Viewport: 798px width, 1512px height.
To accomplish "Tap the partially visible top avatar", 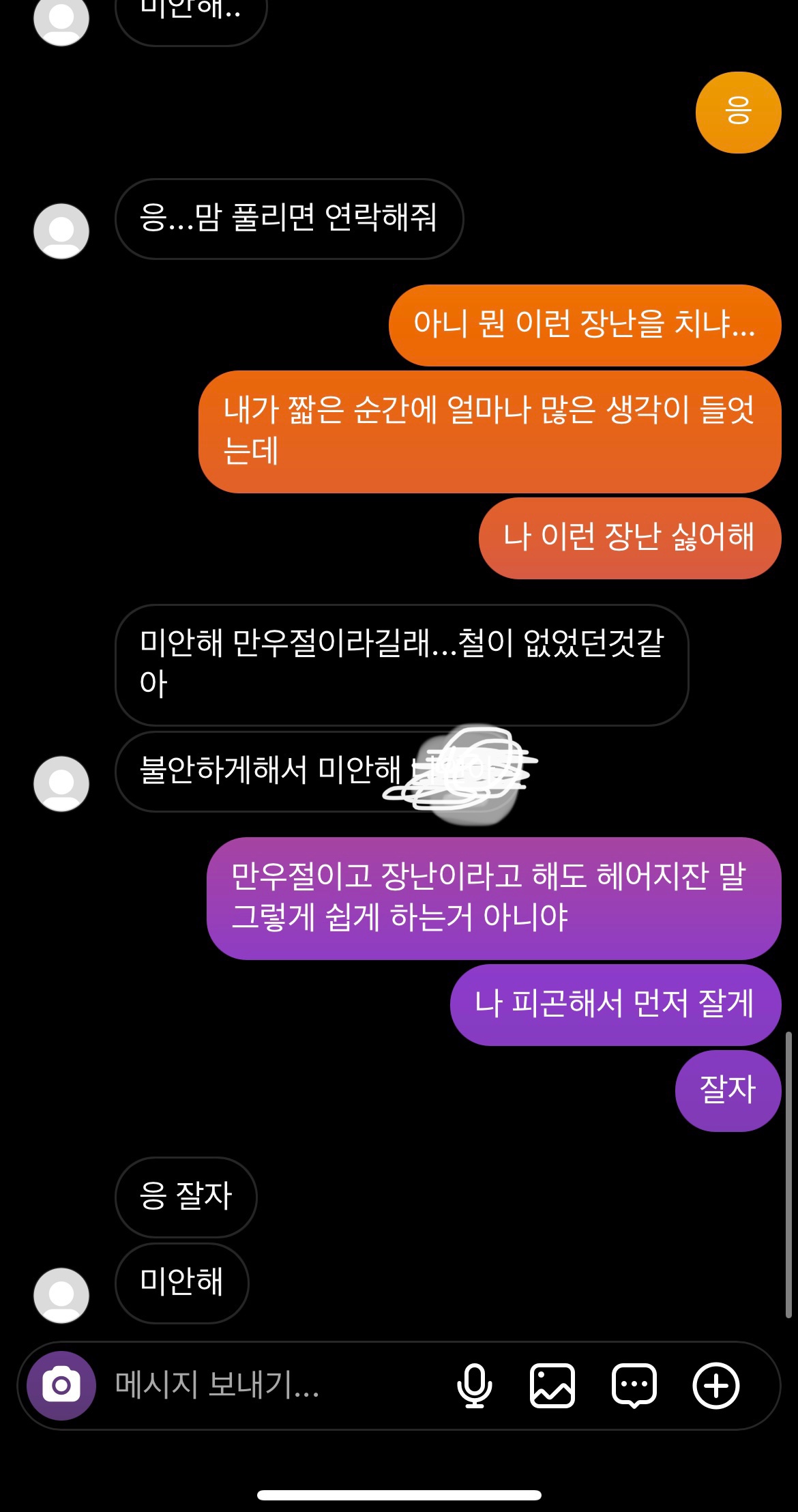I will (x=61, y=20).
